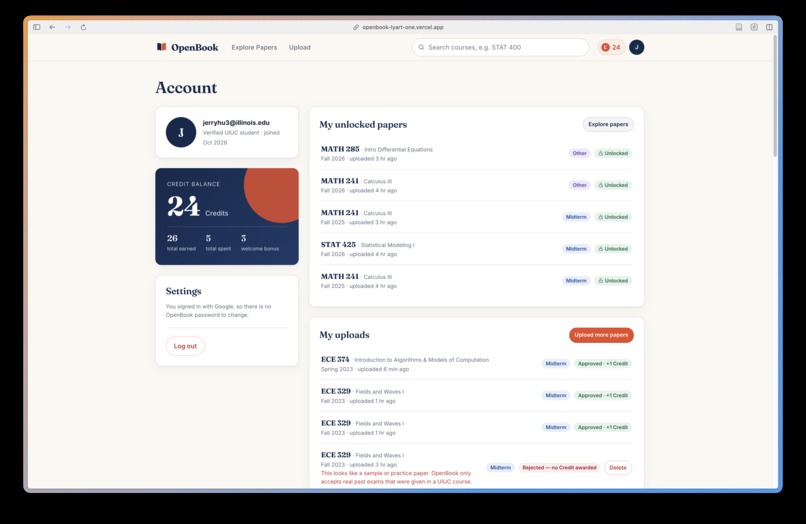The height and width of the screenshot is (524, 806).
Task: Open the ECE 374 upload entry
Action: click(476, 364)
